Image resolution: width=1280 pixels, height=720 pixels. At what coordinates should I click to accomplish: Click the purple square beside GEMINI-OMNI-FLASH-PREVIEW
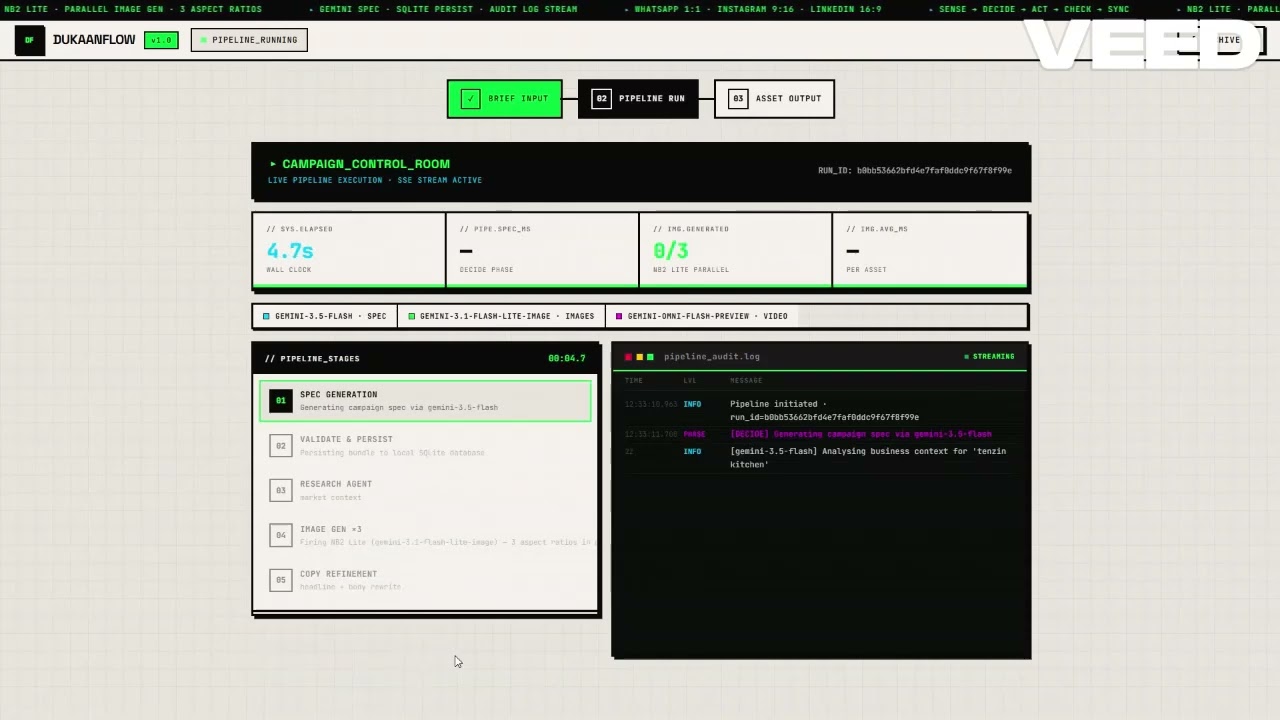coord(619,316)
